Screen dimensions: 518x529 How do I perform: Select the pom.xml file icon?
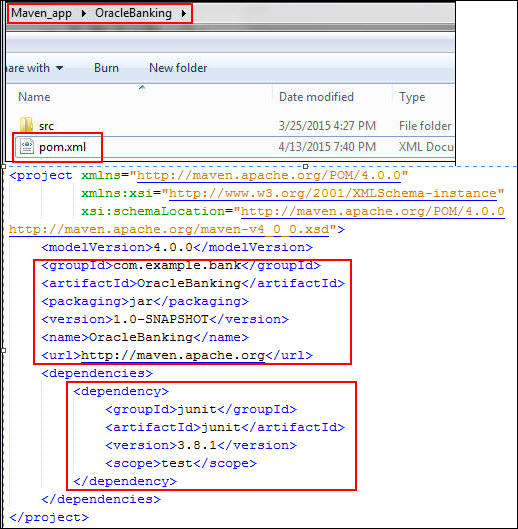coord(27,147)
